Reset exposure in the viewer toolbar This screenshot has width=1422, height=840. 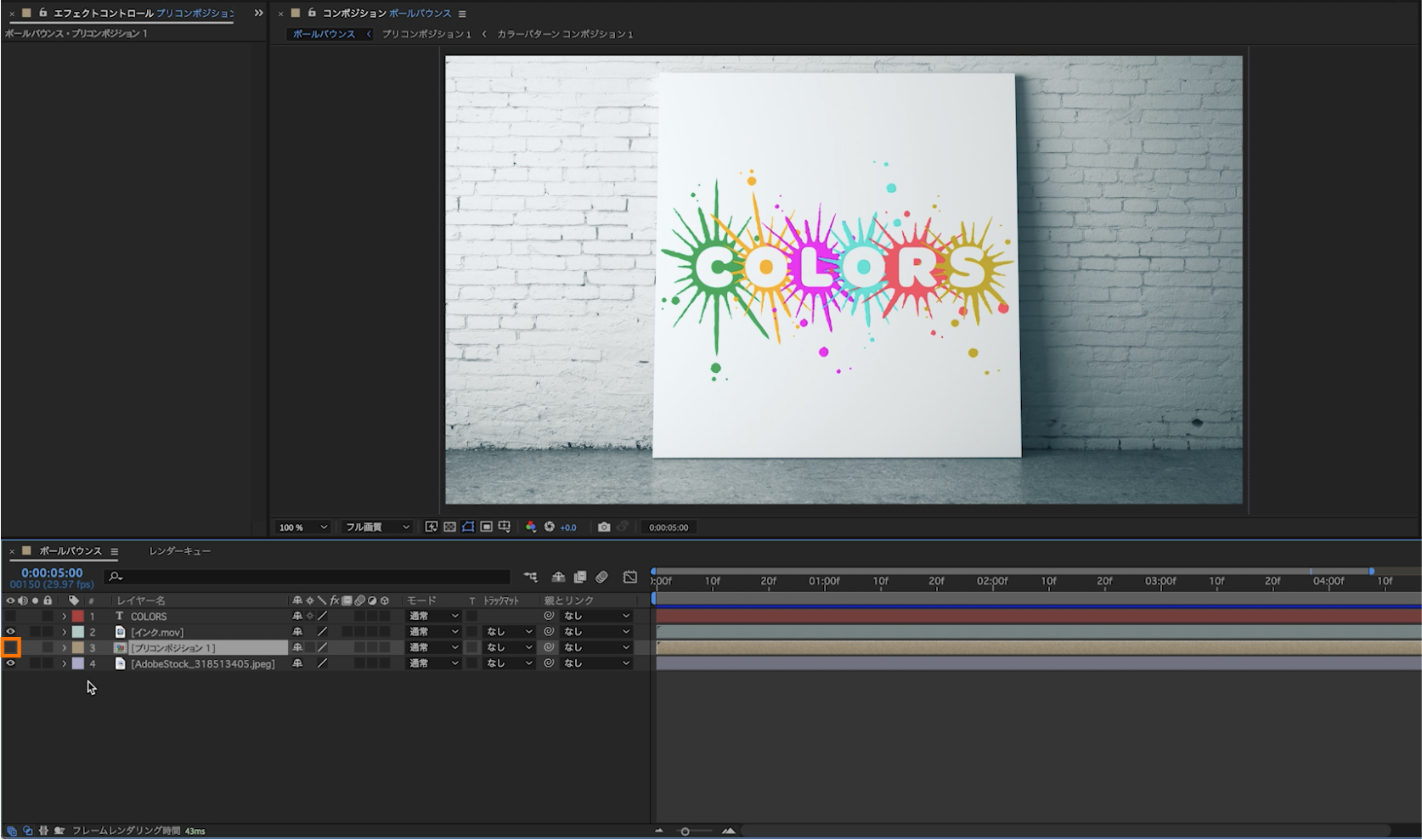pos(550,527)
